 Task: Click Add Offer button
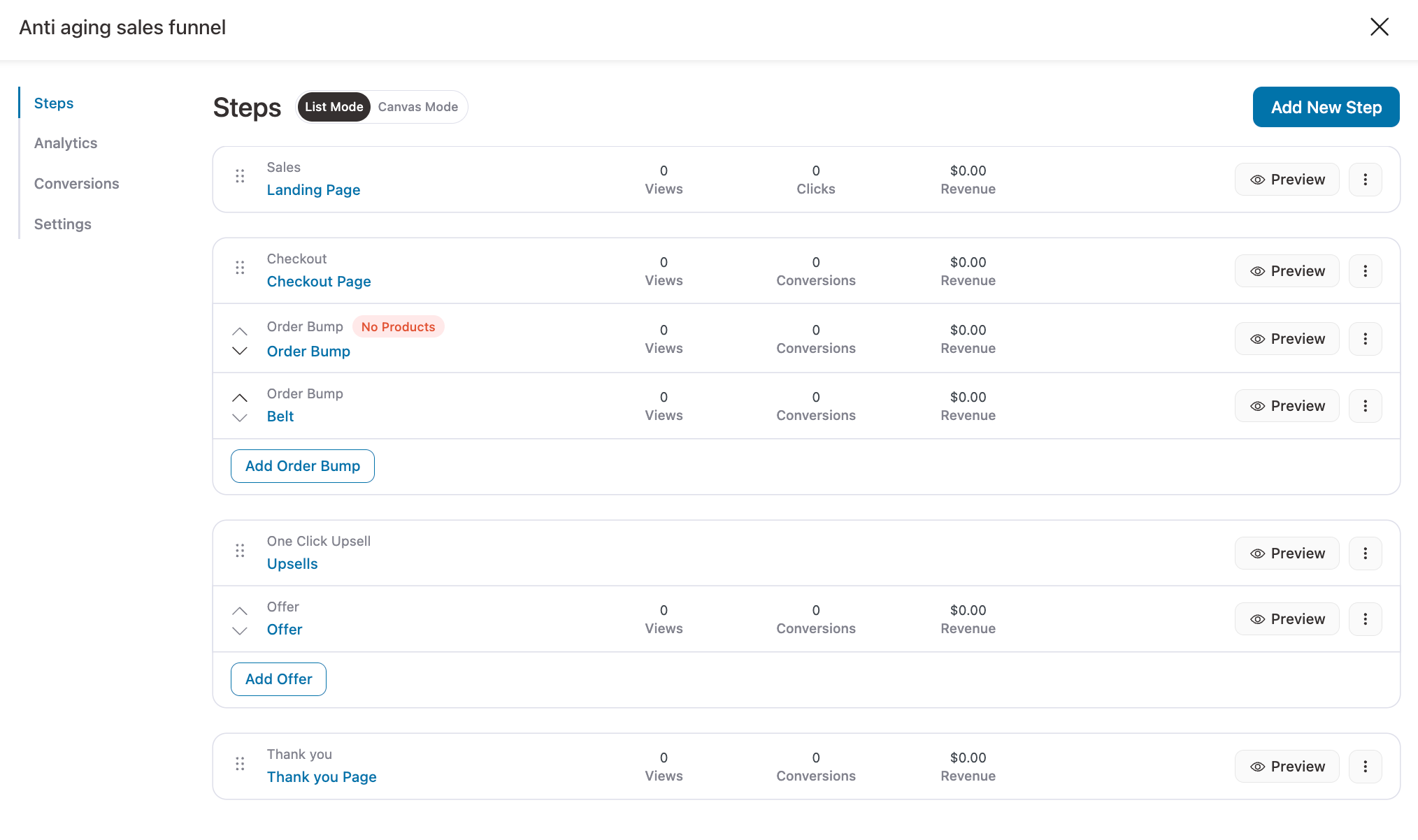(279, 679)
